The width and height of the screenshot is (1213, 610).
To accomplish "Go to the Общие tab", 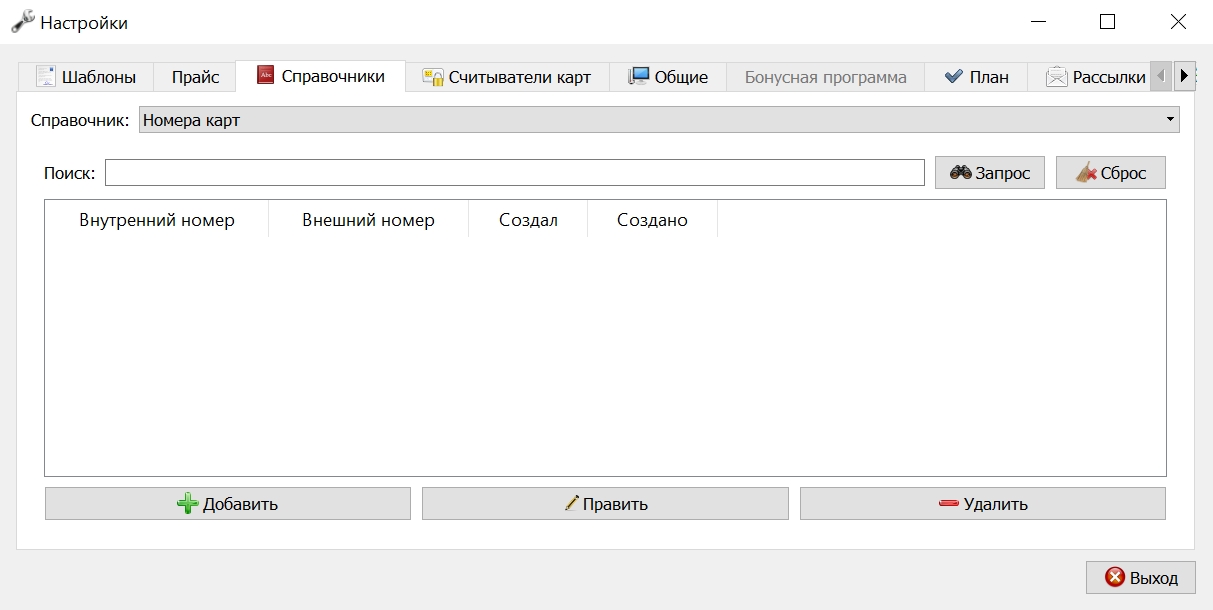I will click(668, 77).
